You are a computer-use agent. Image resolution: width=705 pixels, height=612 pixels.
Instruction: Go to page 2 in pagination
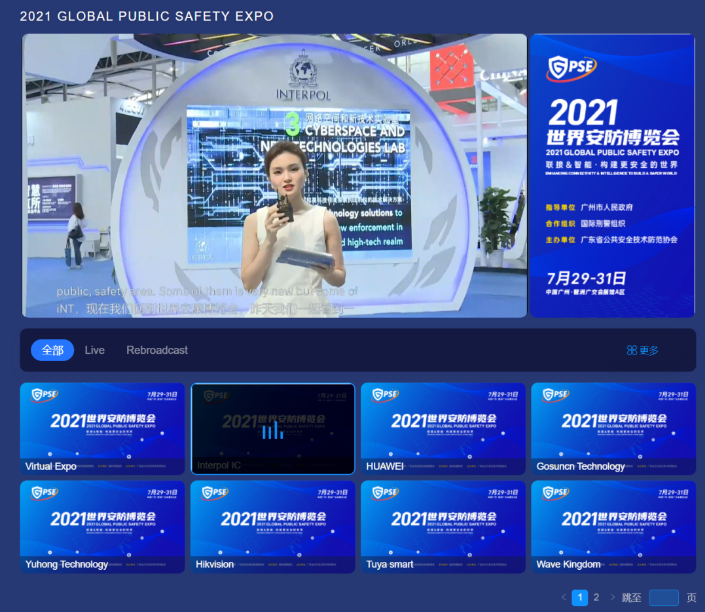point(596,598)
